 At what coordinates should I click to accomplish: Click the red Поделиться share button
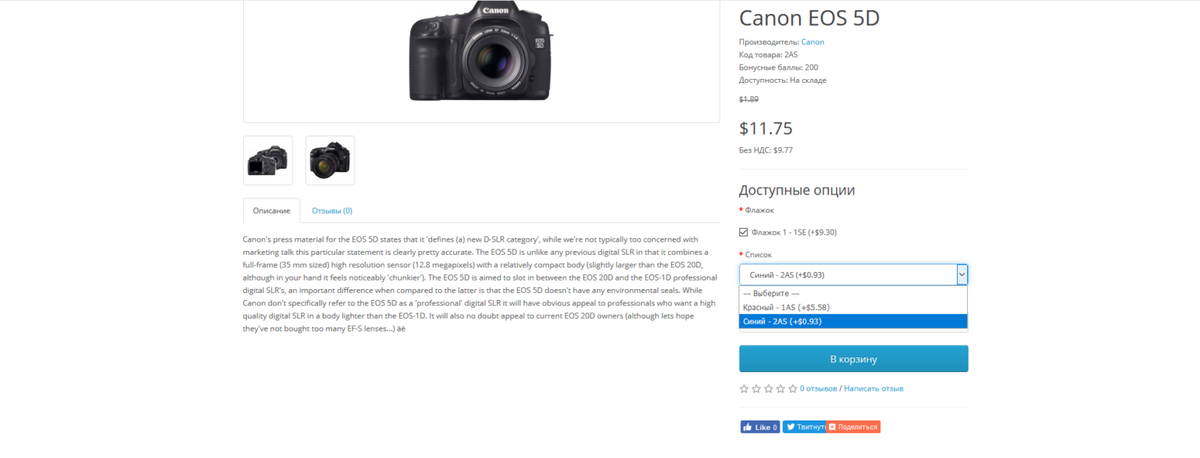[853, 427]
